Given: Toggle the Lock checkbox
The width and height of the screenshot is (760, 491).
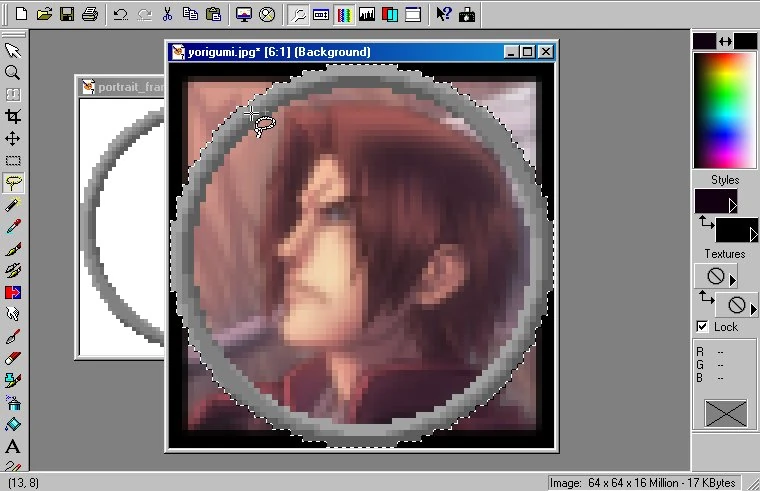Looking at the screenshot, I should 702,327.
